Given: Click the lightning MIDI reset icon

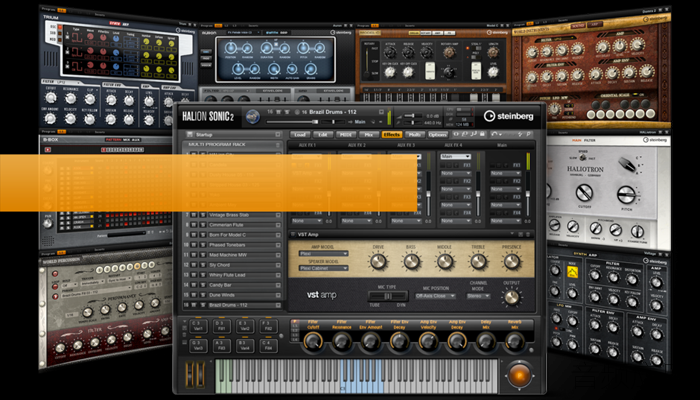Looking at the screenshot, I should click(x=520, y=134).
